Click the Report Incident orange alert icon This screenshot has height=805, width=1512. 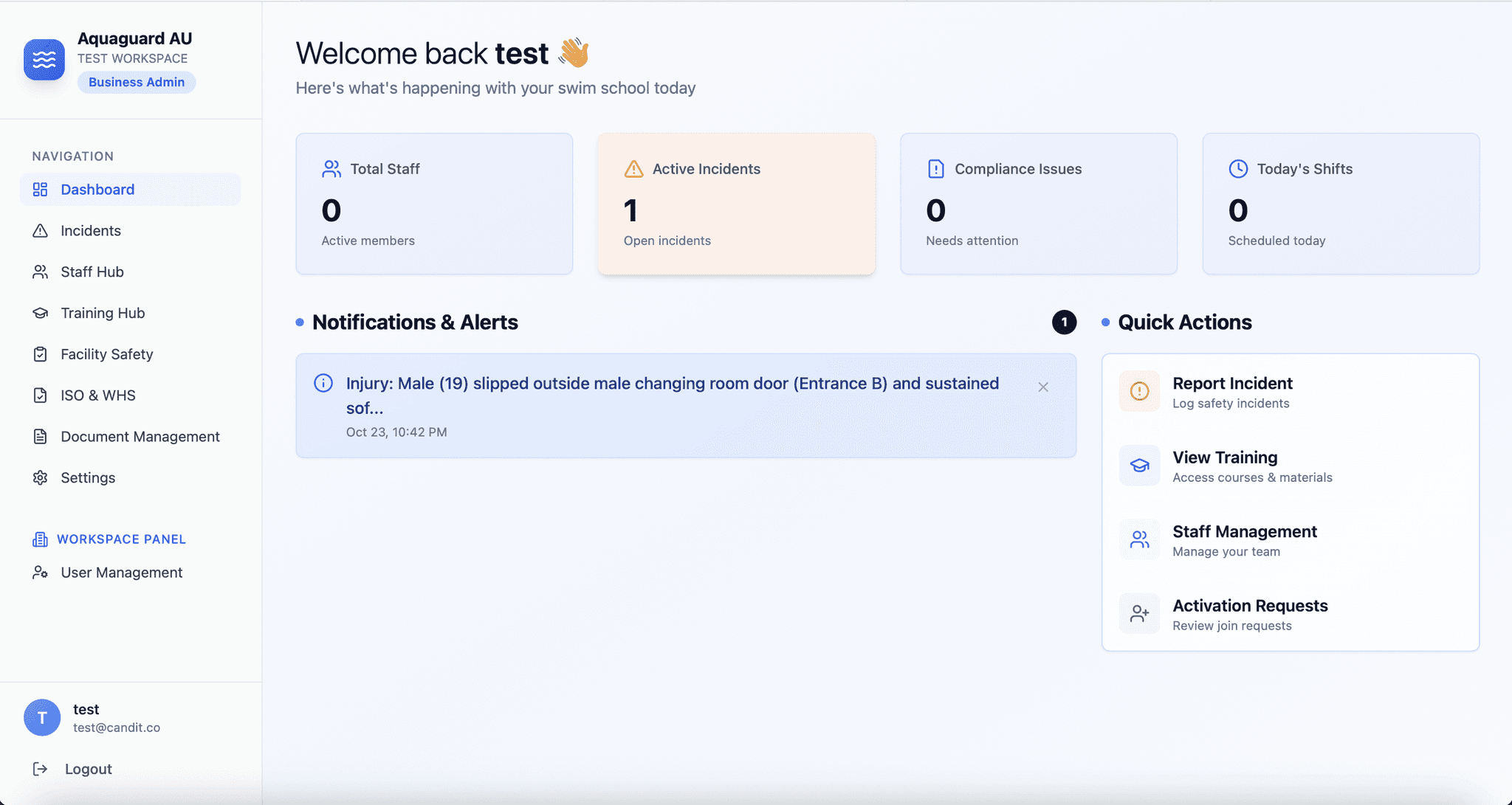[1139, 391]
